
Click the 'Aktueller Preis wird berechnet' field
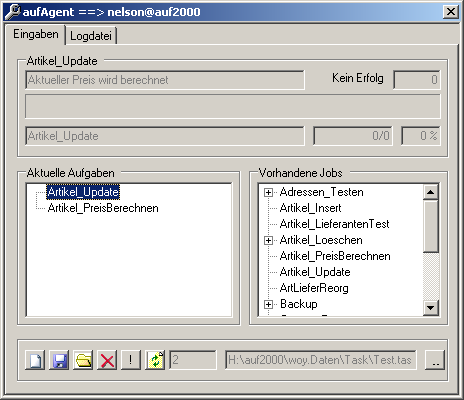[x=165, y=80]
